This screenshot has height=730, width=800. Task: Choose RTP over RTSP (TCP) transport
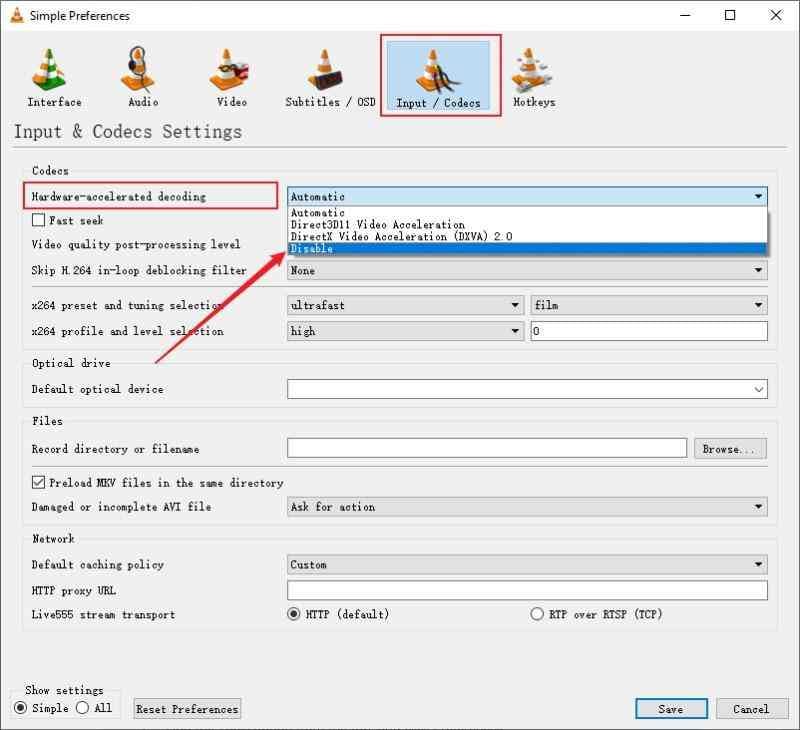click(537, 614)
